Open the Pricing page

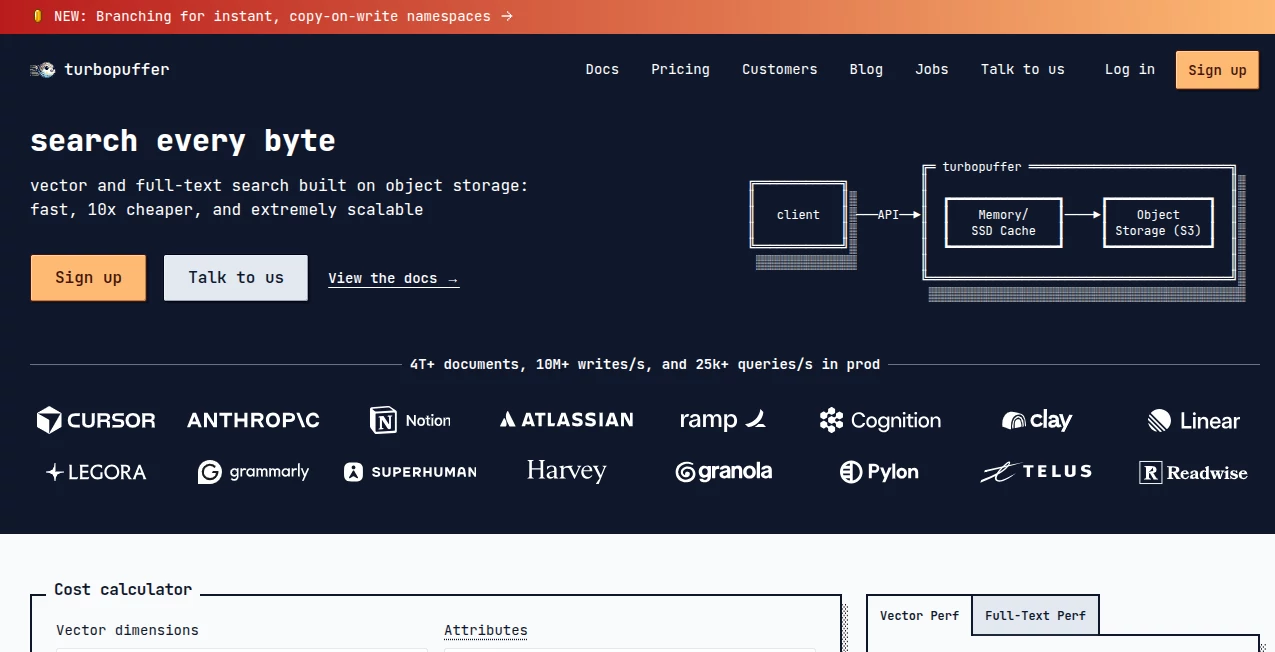click(680, 69)
